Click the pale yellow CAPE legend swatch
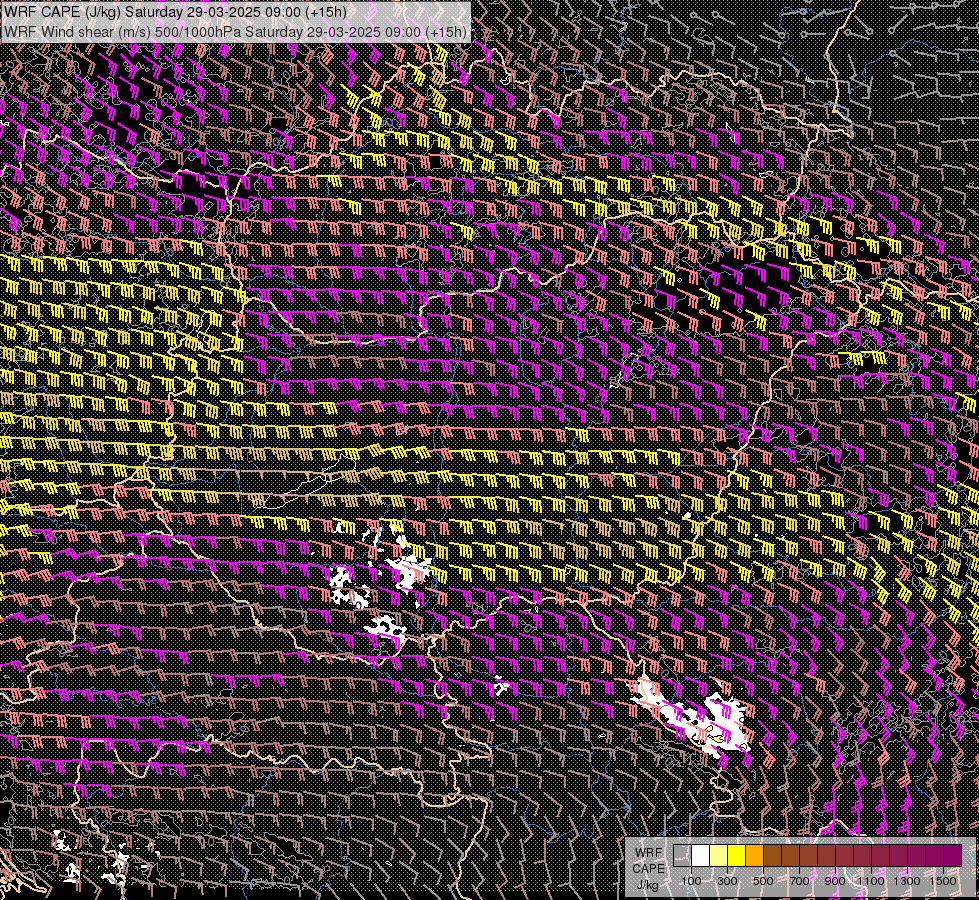The height and width of the screenshot is (900, 979). pyautogui.click(x=719, y=855)
